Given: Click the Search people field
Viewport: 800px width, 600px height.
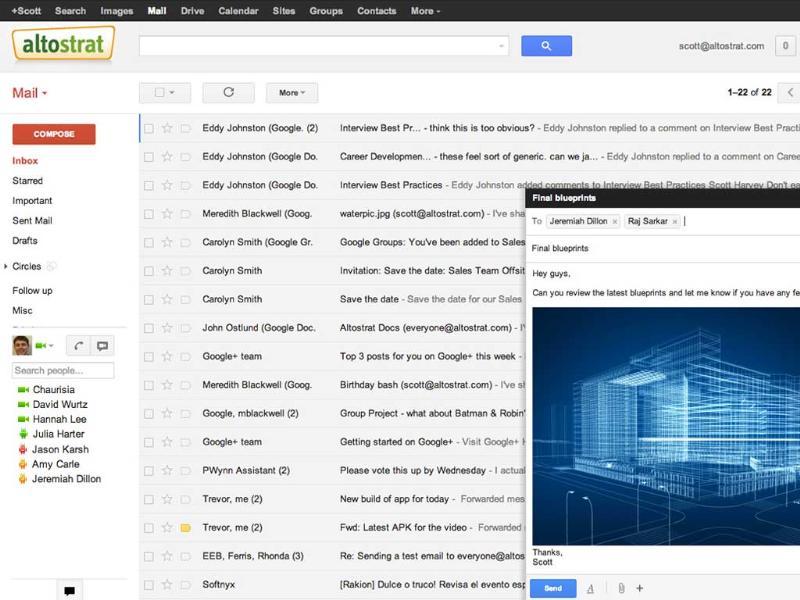Looking at the screenshot, I should (63, 370).
